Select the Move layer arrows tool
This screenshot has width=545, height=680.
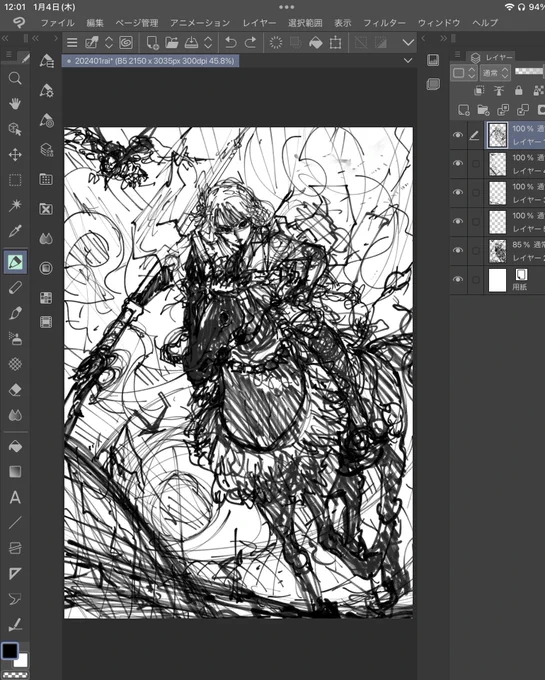[x=15, y=155]
